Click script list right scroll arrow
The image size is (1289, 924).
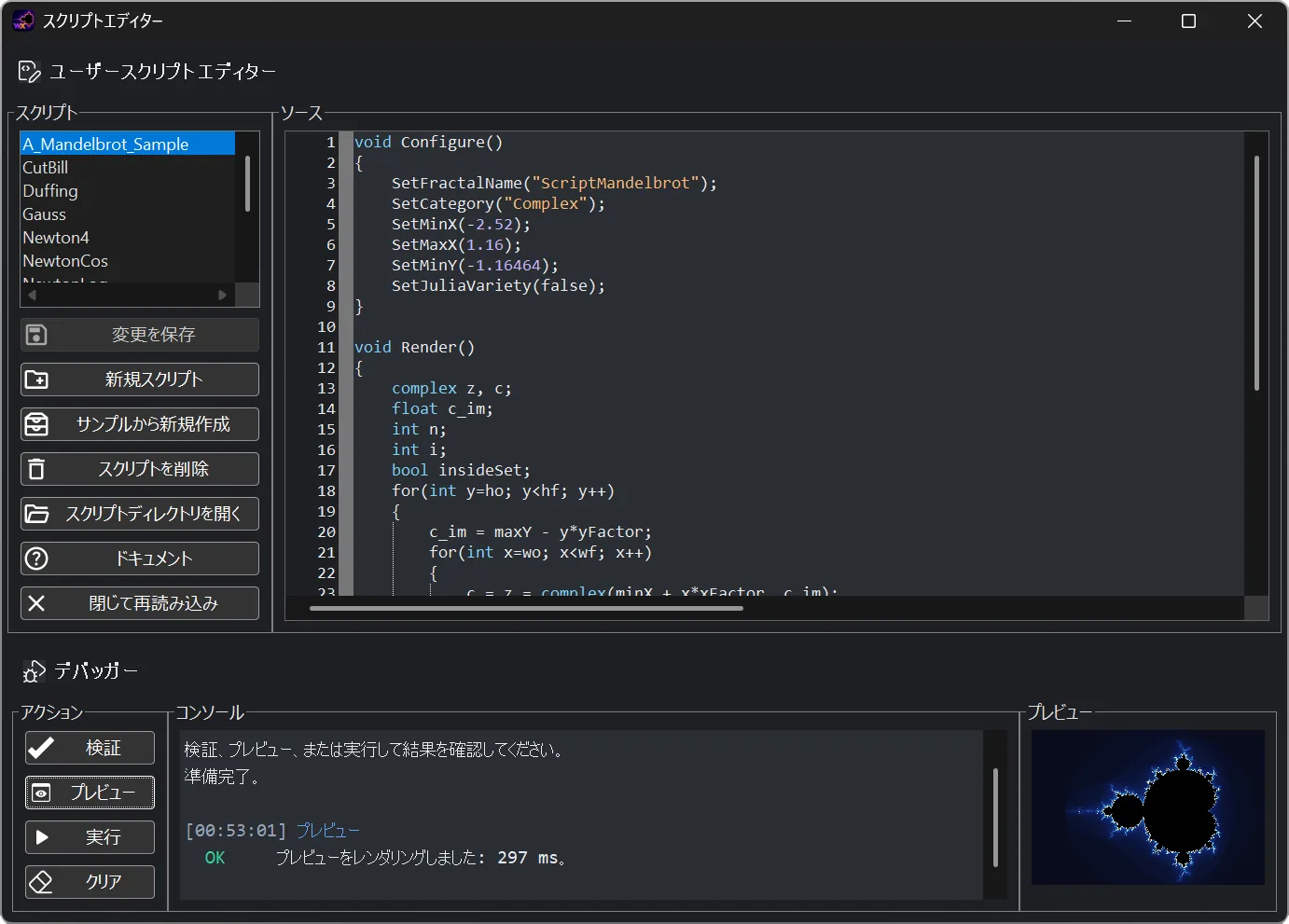pyautogui.click(x=222, y=295)
